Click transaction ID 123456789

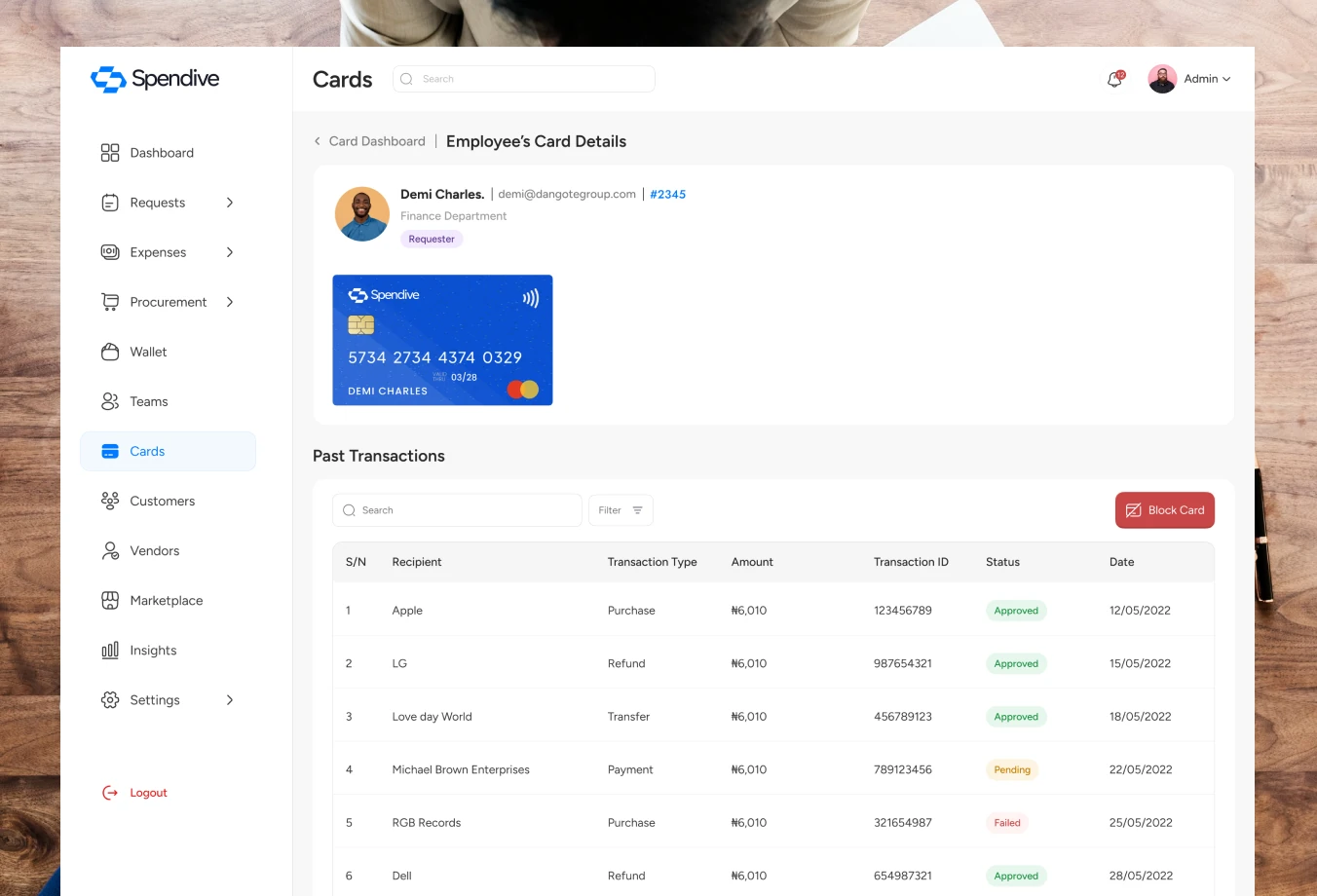(x=903, y=611)
